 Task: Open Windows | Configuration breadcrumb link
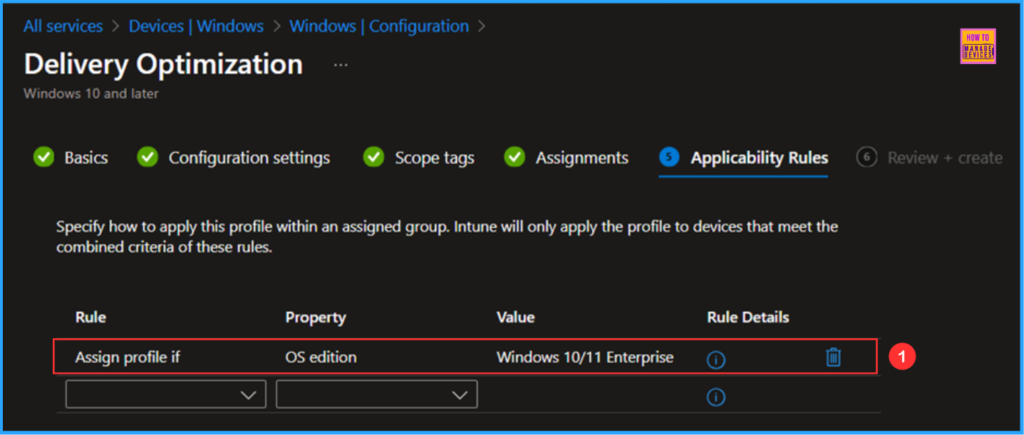(x=379, y=26)
